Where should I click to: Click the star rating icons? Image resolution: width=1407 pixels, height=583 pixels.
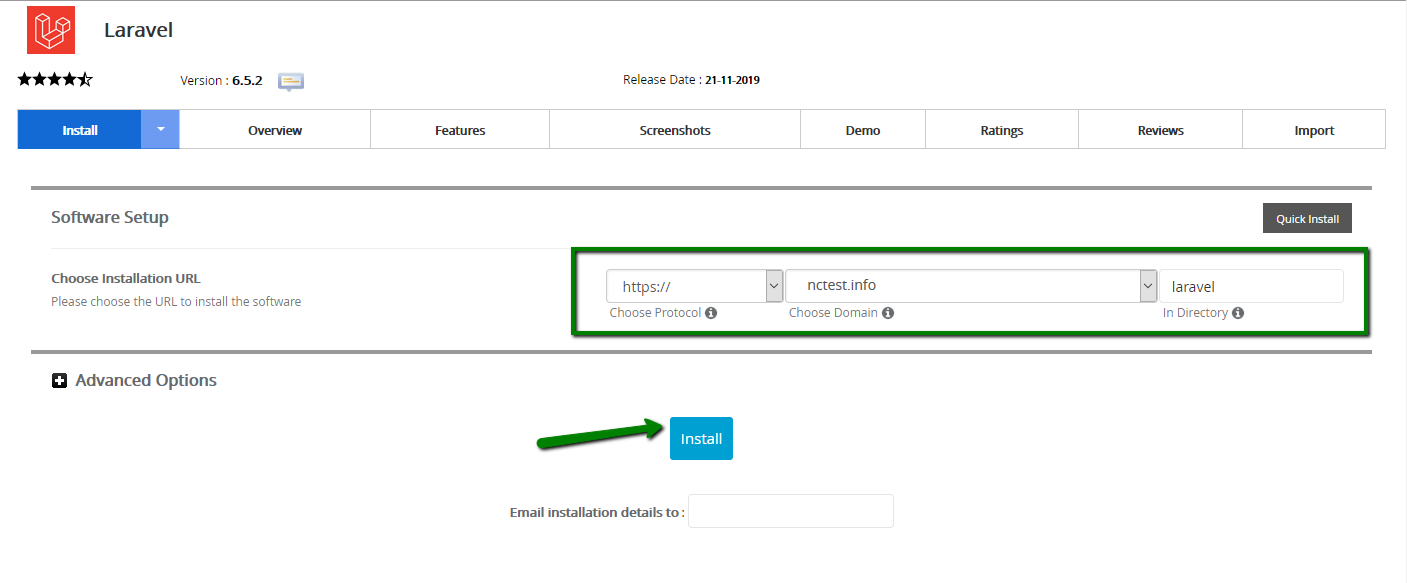coord(55,80)
